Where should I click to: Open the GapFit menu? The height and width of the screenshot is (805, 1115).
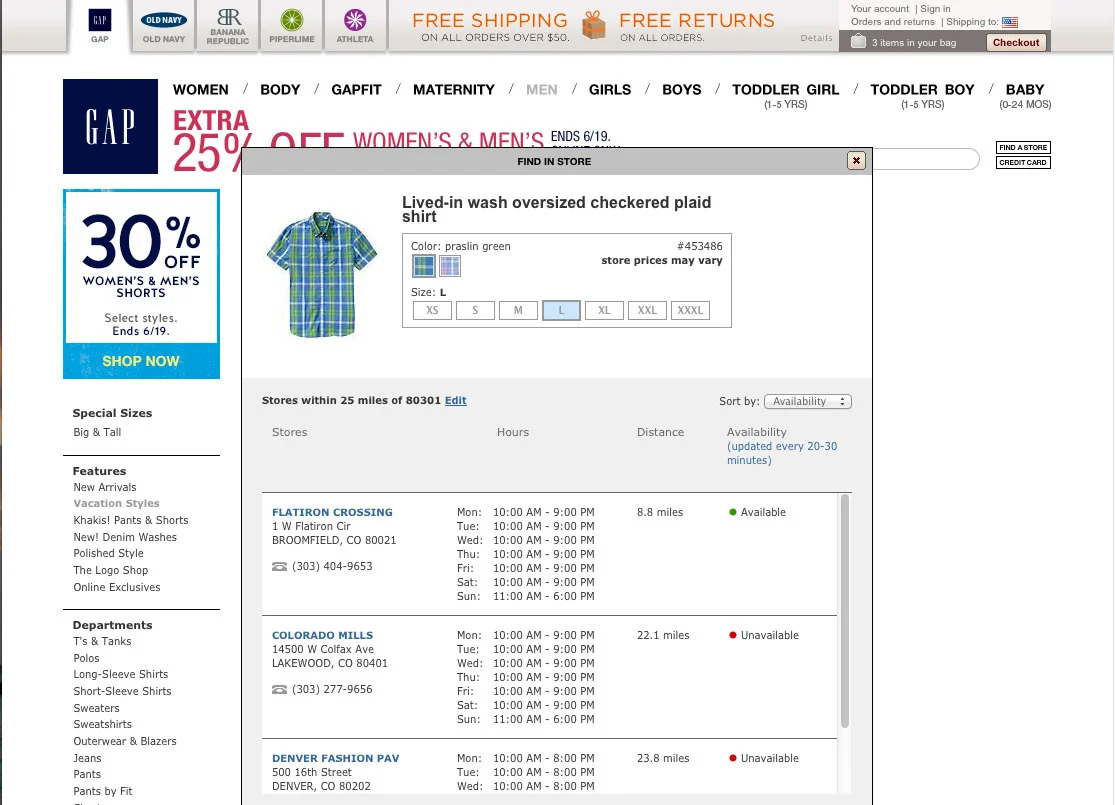click(x=356, y=90)
